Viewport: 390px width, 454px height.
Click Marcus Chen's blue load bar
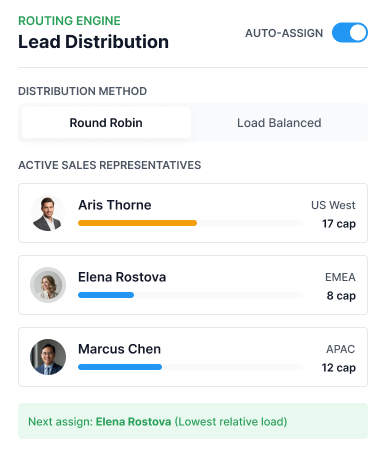120,367
